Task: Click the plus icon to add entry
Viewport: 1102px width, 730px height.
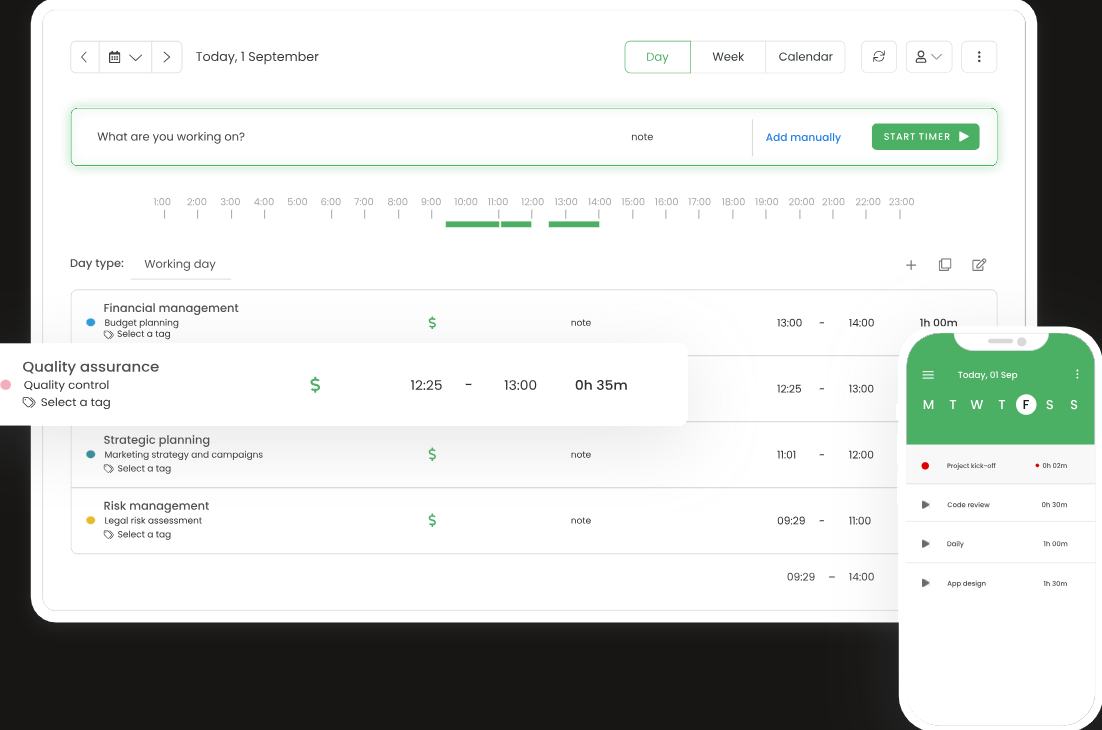Action: coord(911,265)
